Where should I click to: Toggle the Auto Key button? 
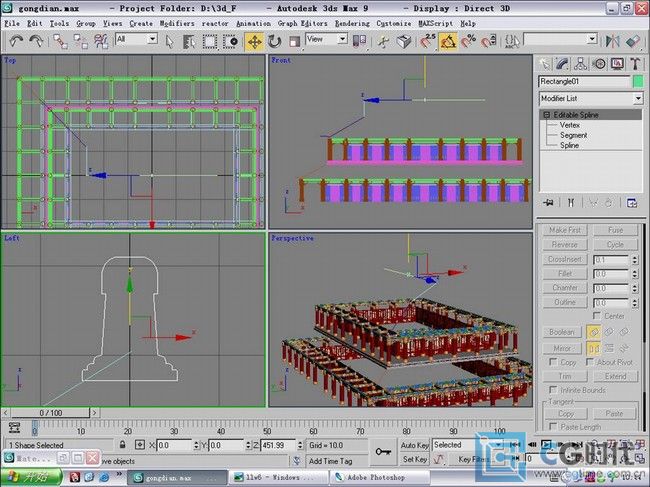point(414,445)
